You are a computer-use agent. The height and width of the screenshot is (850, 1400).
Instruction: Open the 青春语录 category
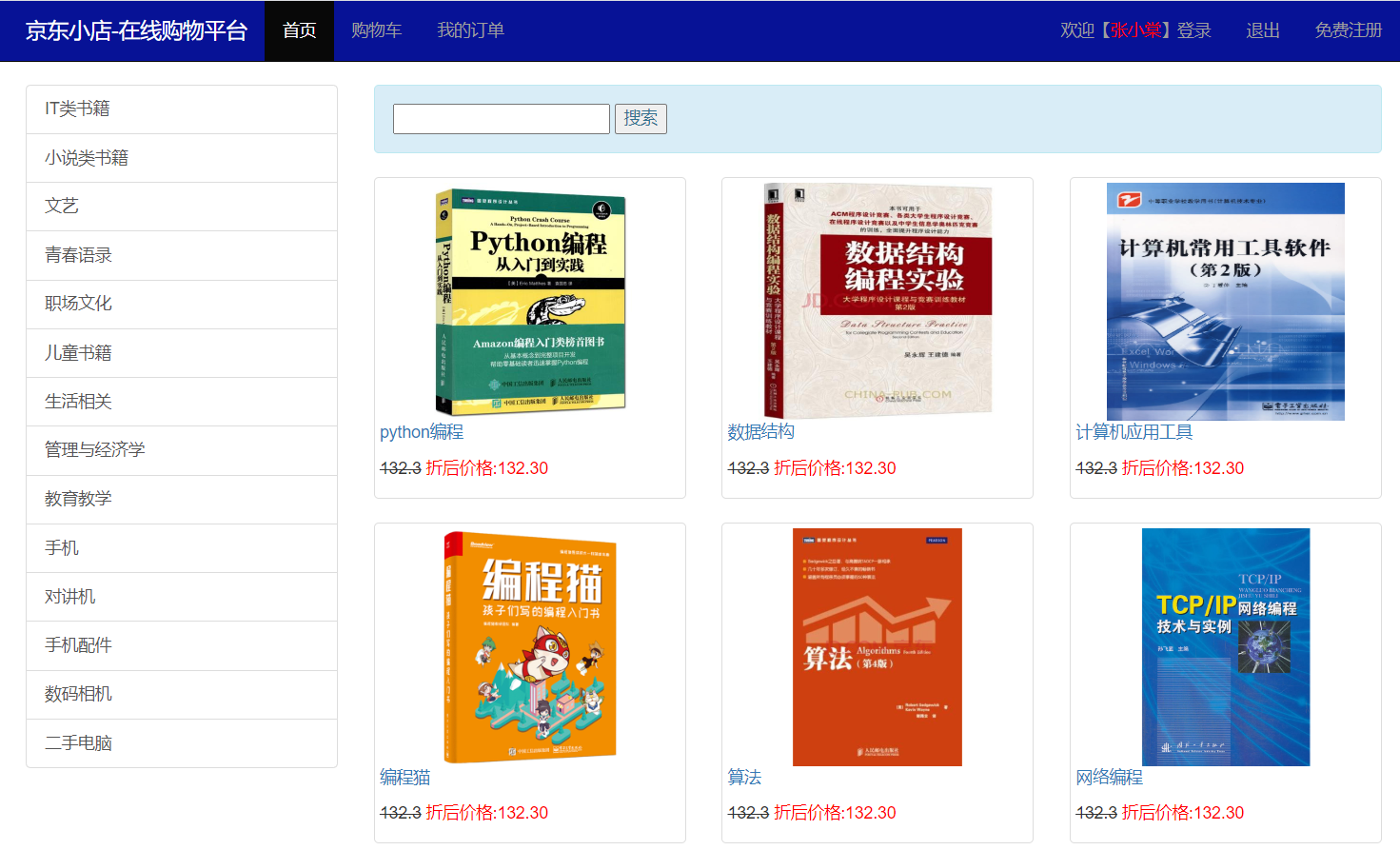182,256
